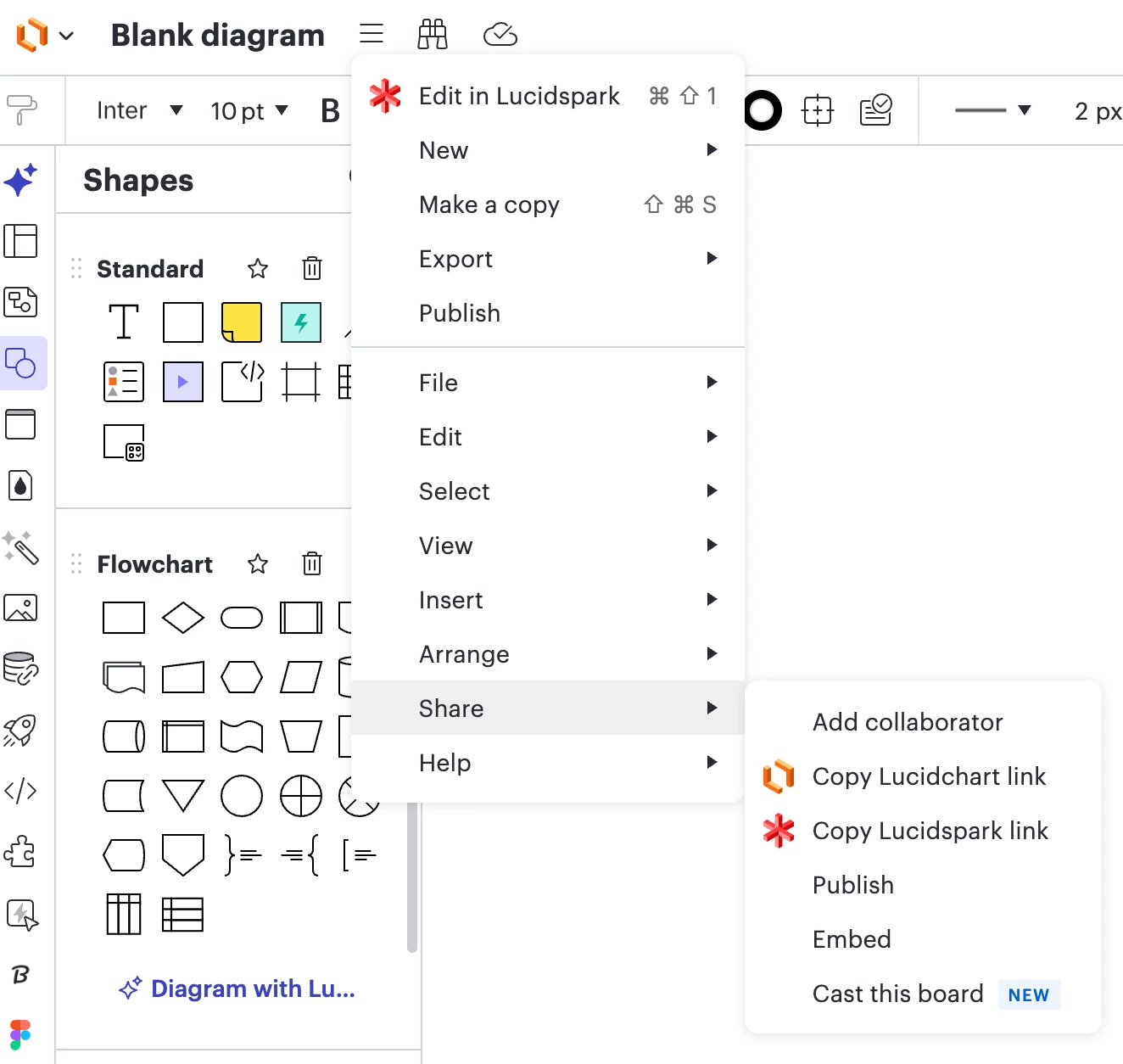Expand the New submenu
The height and width of the screenshot is (1064, 1123).
coord(548,150)
